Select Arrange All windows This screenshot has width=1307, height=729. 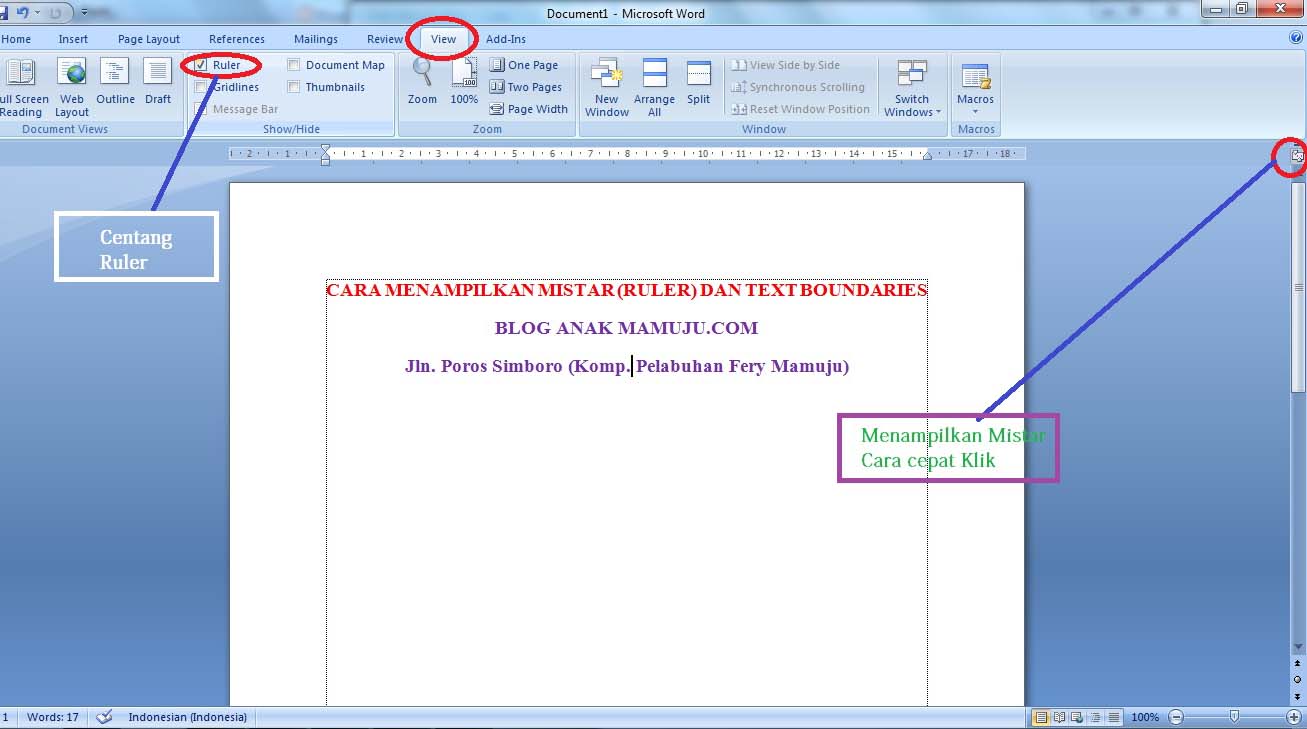(654, 87)
